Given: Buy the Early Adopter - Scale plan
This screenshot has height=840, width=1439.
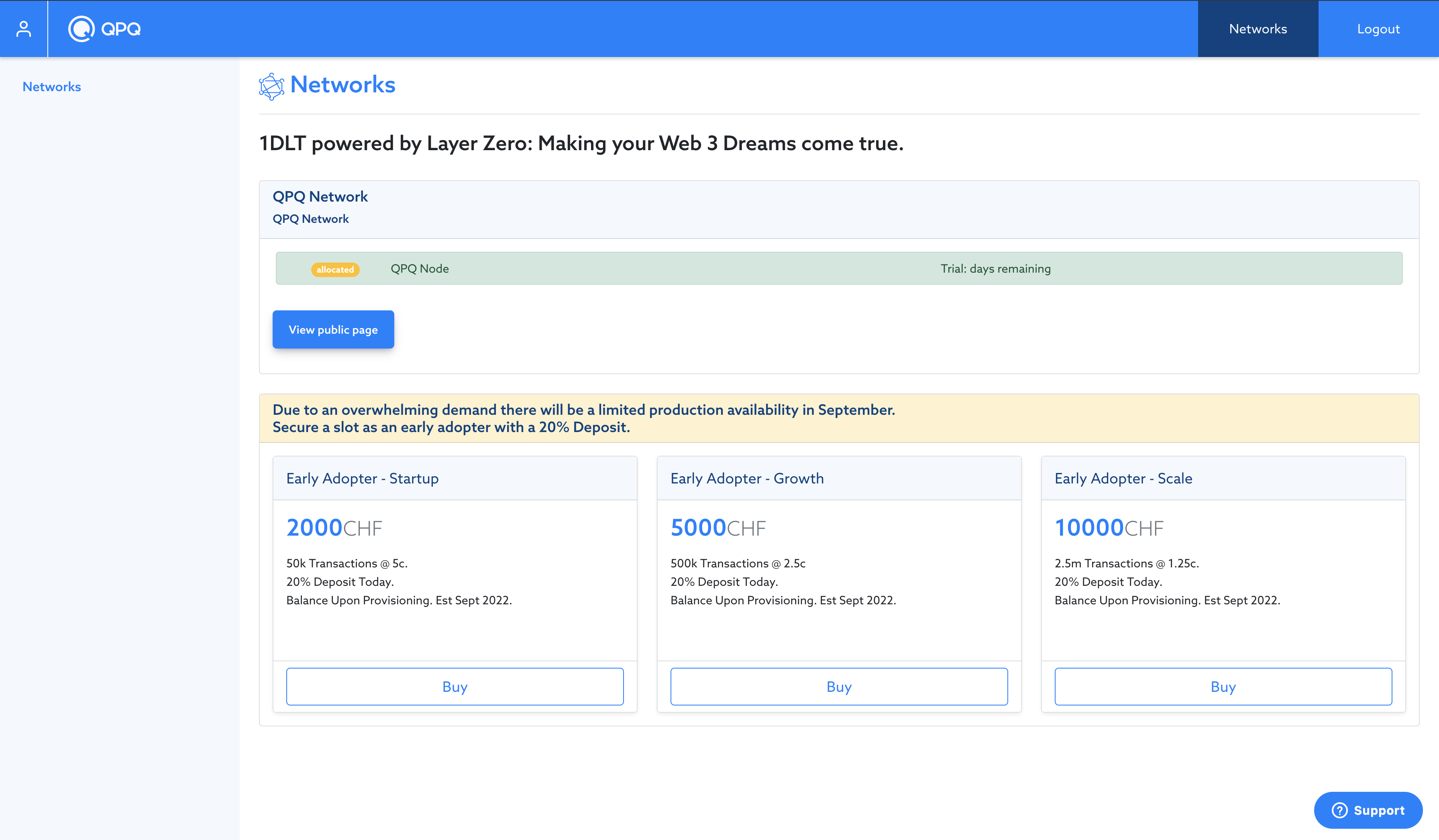Looking at the screenshot, I should tap(1223, 686).
